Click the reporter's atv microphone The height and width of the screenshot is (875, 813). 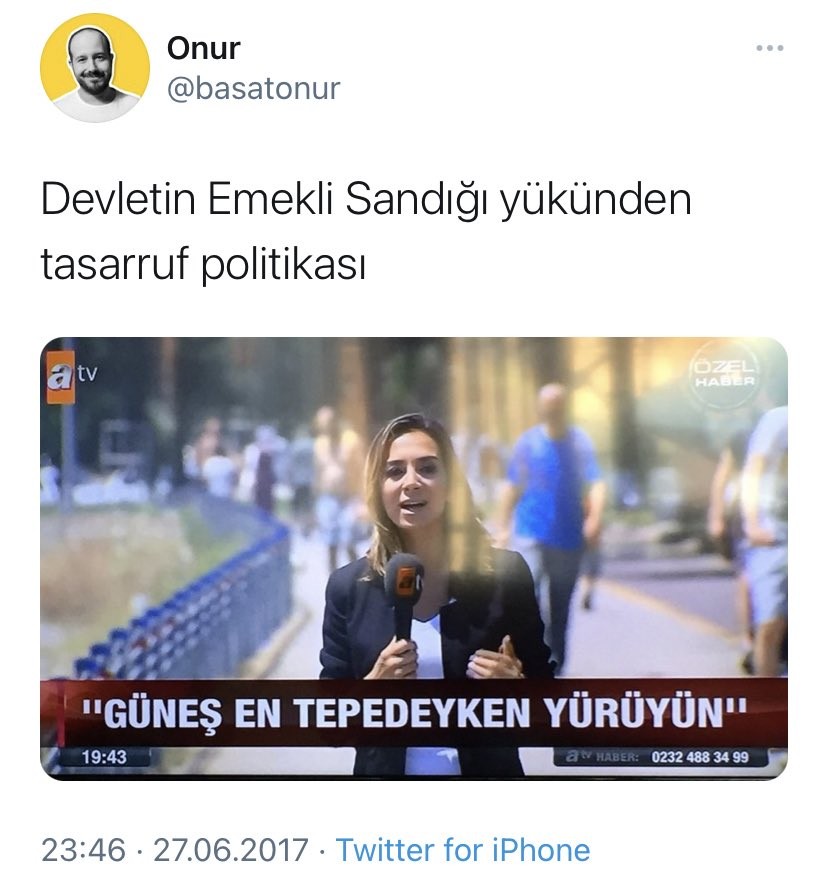coord(403,595)
